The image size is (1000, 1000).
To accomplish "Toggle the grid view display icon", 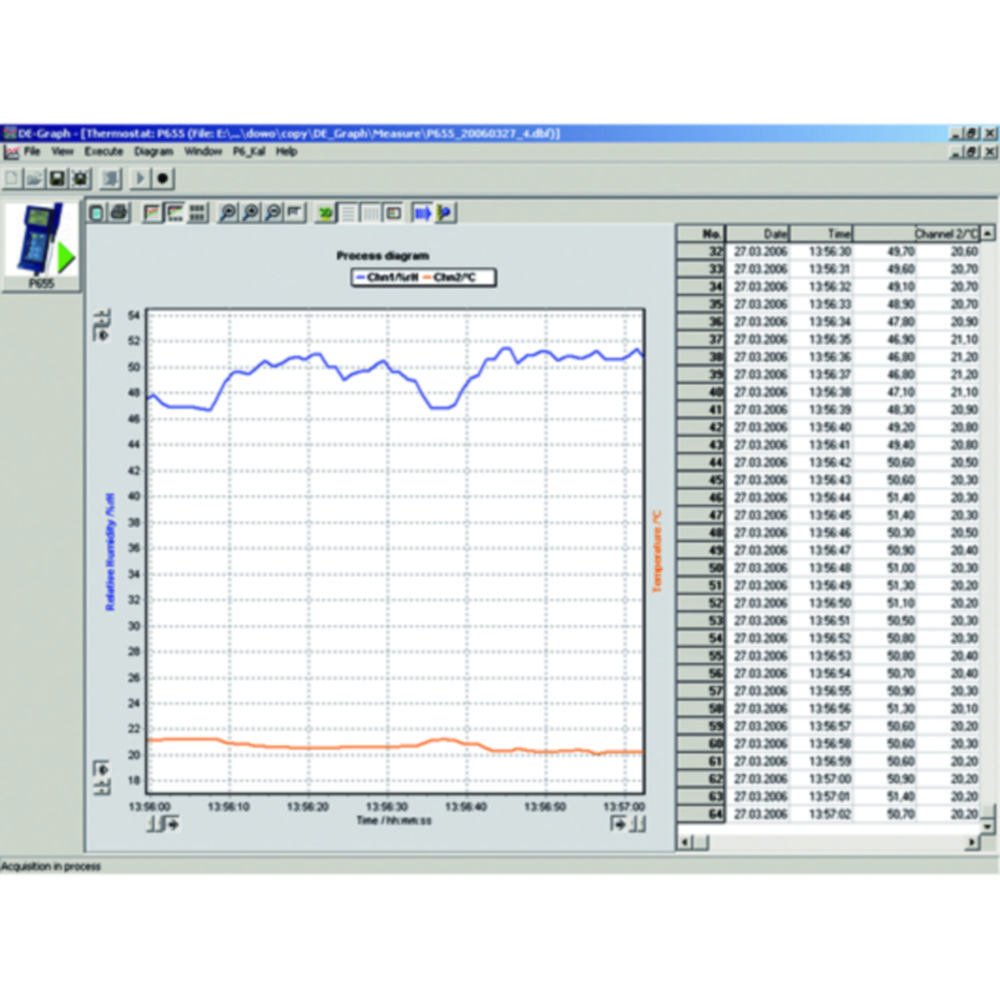I will click(x=369, y=212).
